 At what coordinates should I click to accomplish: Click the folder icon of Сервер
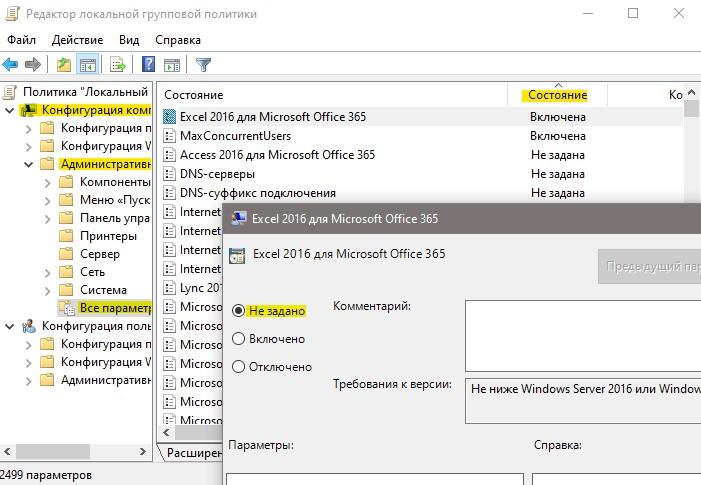66,254
